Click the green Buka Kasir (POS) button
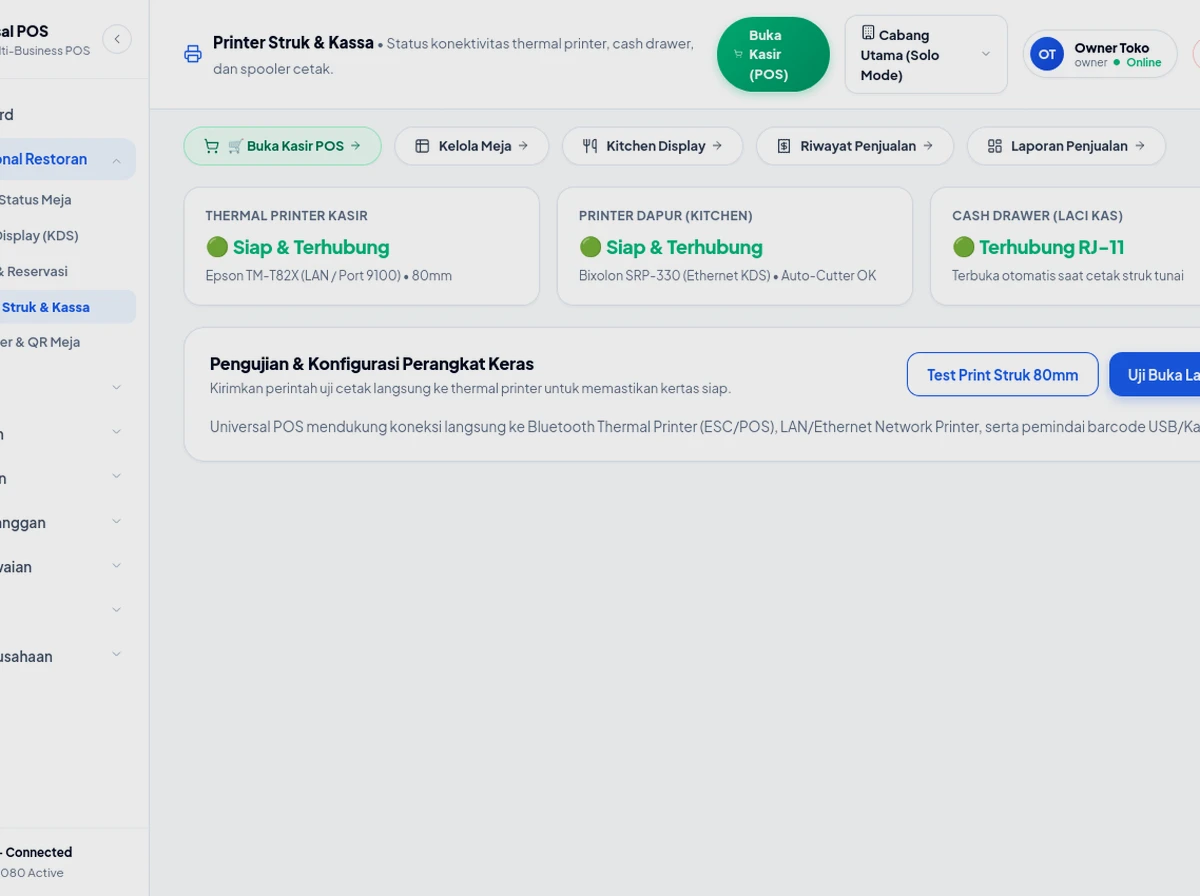This screenshot has height=896, width=1200. click(x=773, y=54)
